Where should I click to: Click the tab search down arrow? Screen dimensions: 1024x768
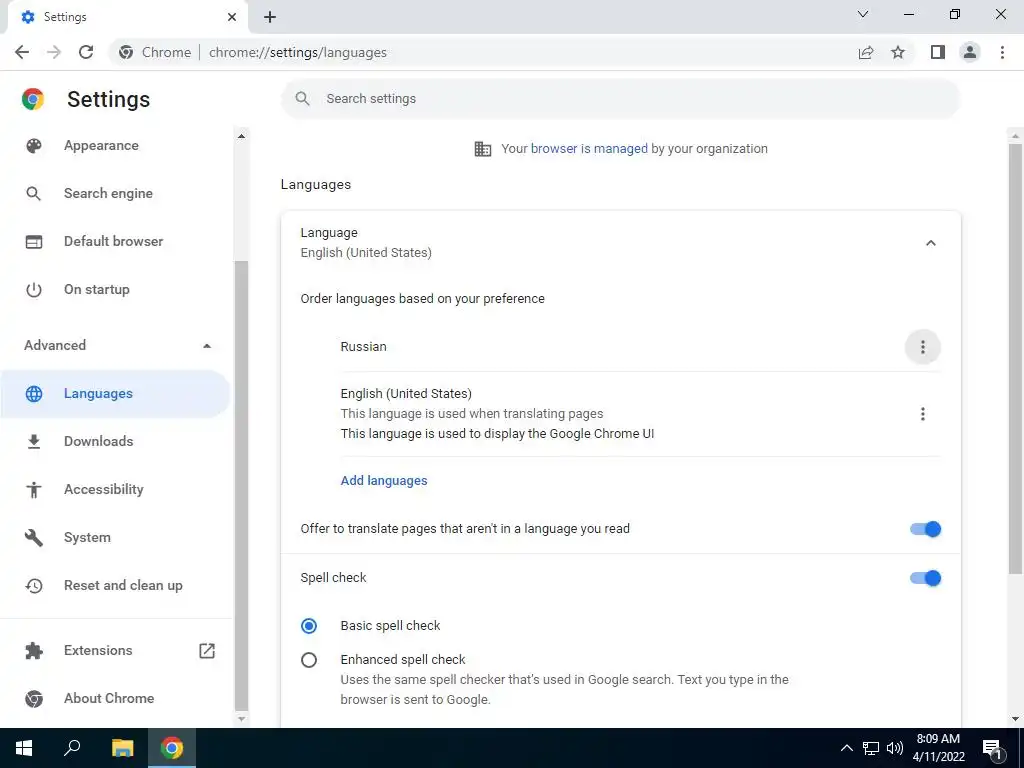coord(863,14)
